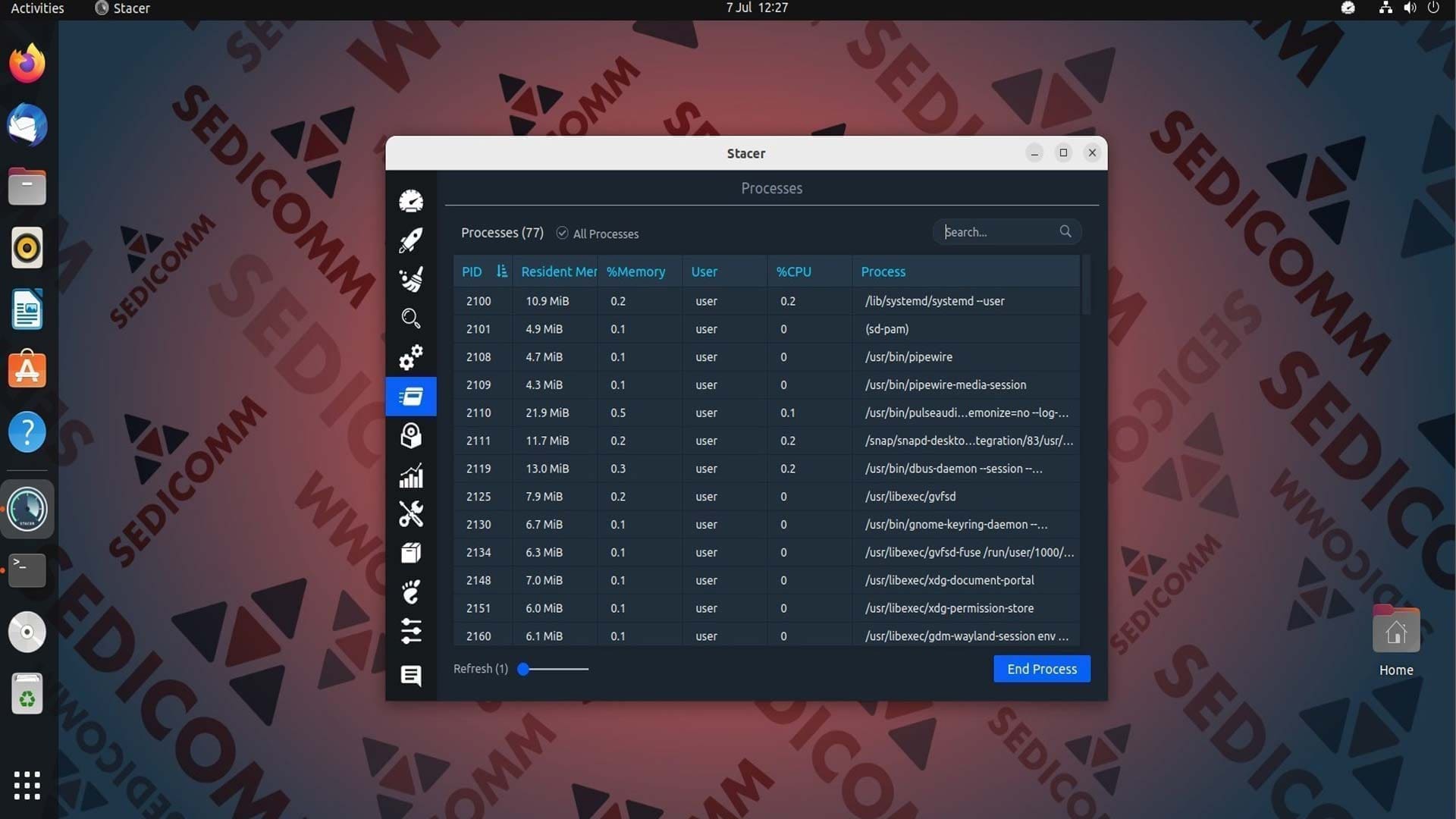Select gnome-keyring-daemon process row

tap(767, 525)
